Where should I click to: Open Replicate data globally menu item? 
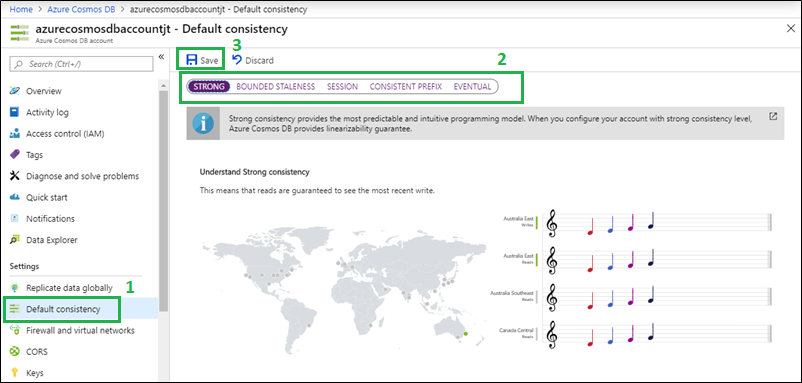tap(69, 288)
